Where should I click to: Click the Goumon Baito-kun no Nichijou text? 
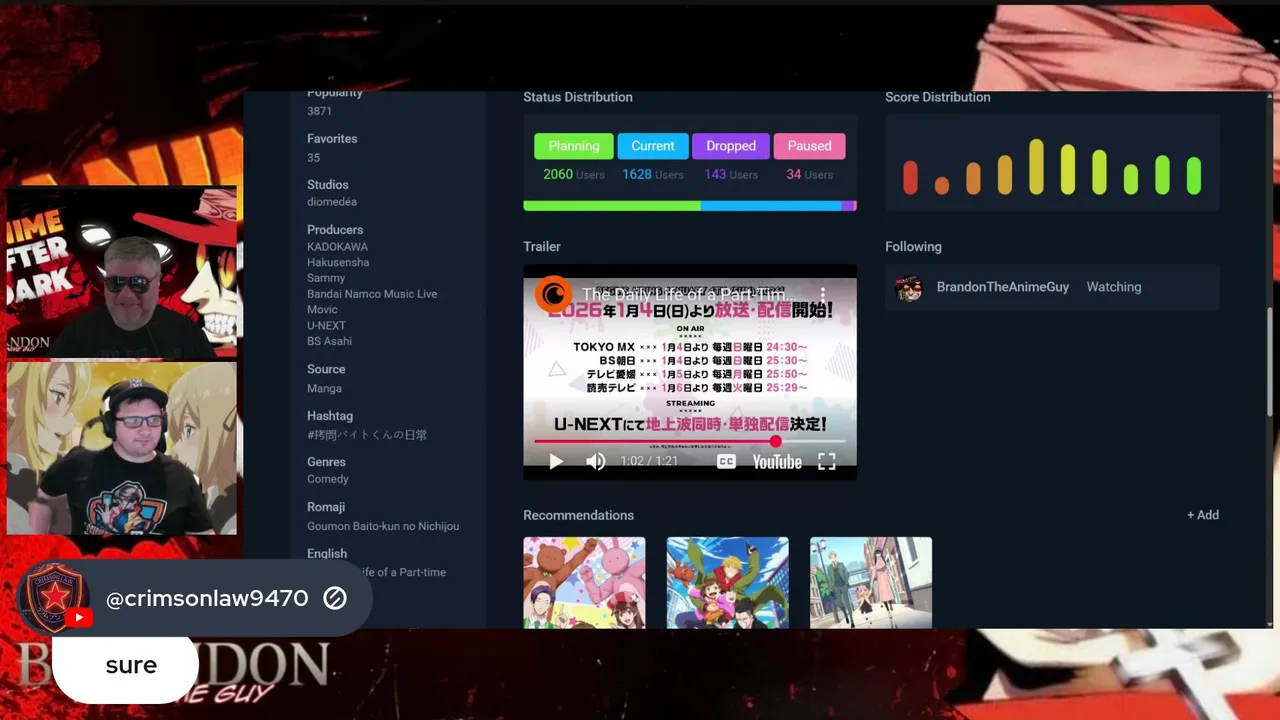383,526
